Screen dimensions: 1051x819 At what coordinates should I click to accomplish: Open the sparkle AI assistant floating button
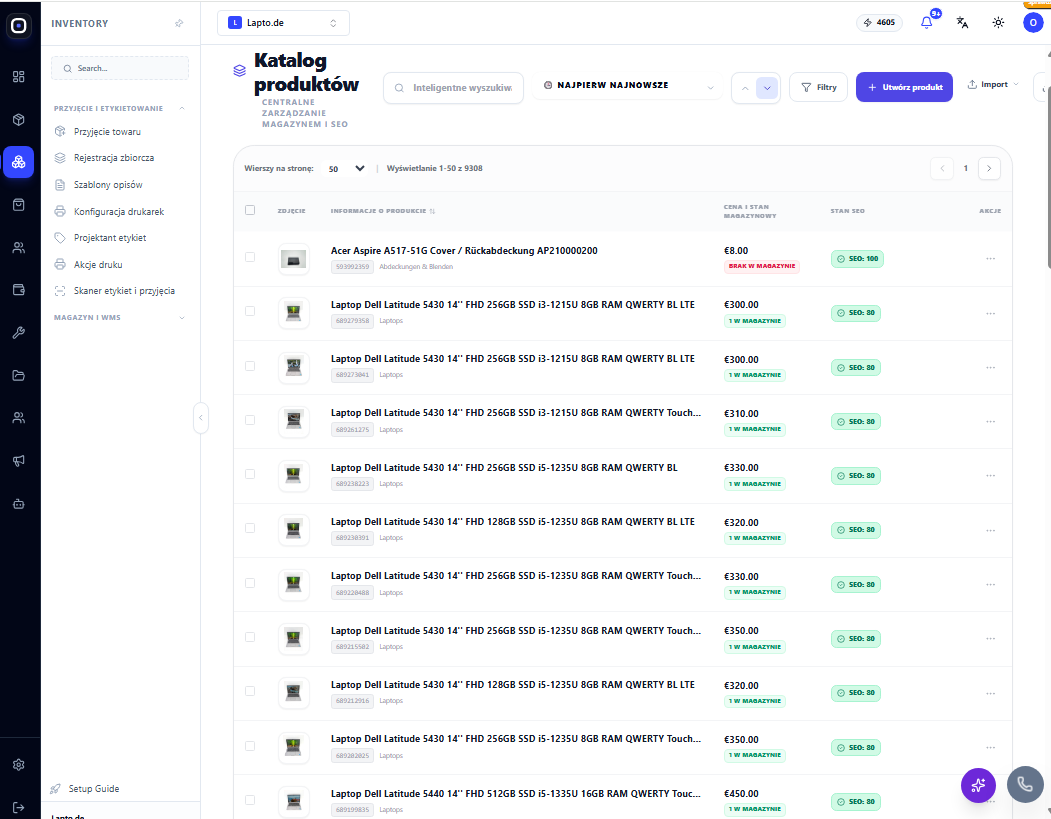click(978, 785)
